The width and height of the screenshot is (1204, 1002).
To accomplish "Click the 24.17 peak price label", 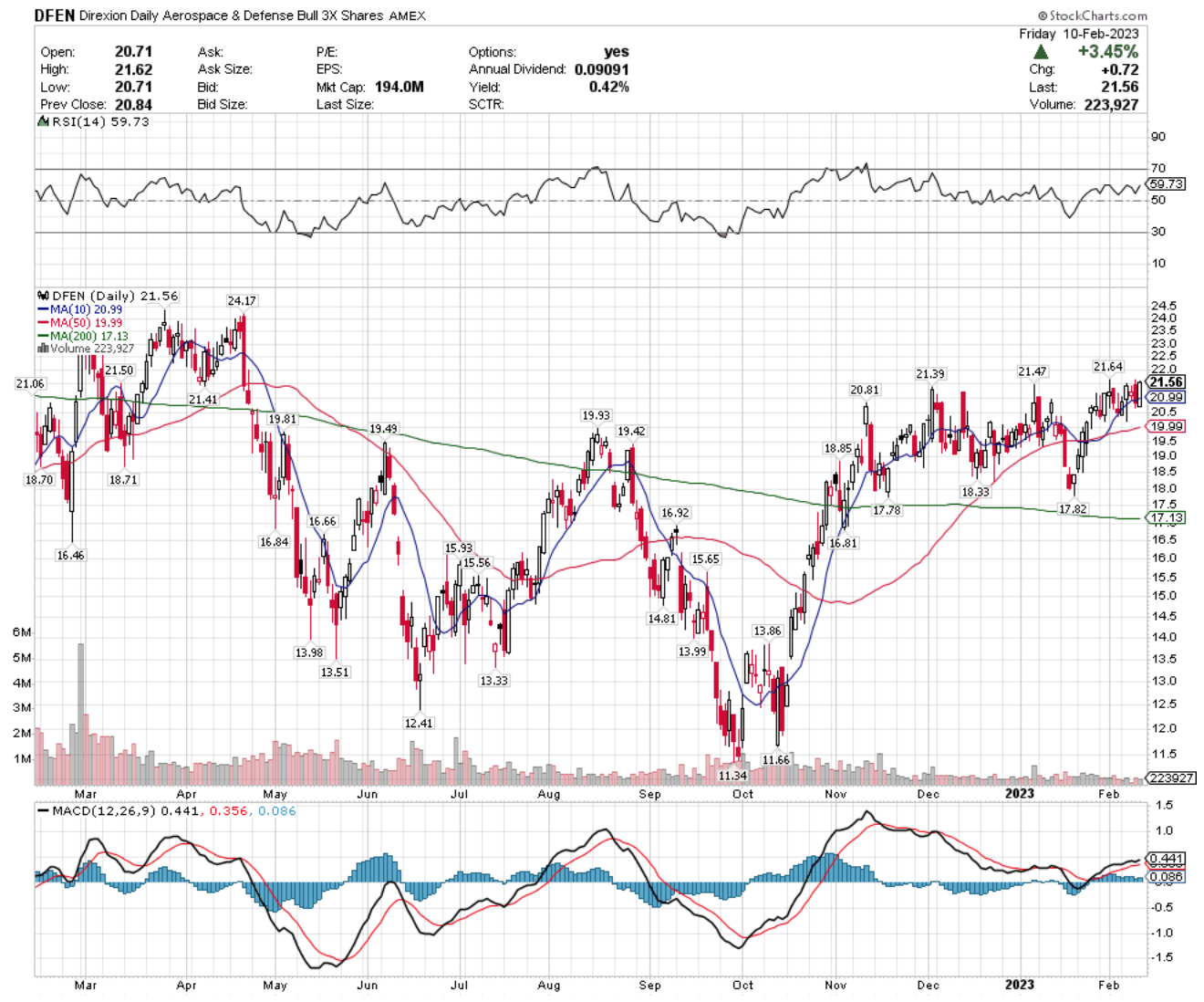I will [x=242, y=301].
